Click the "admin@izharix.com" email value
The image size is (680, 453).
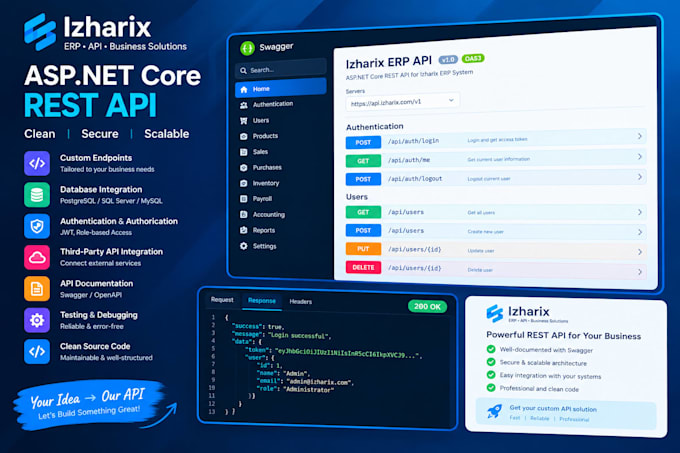320,382
